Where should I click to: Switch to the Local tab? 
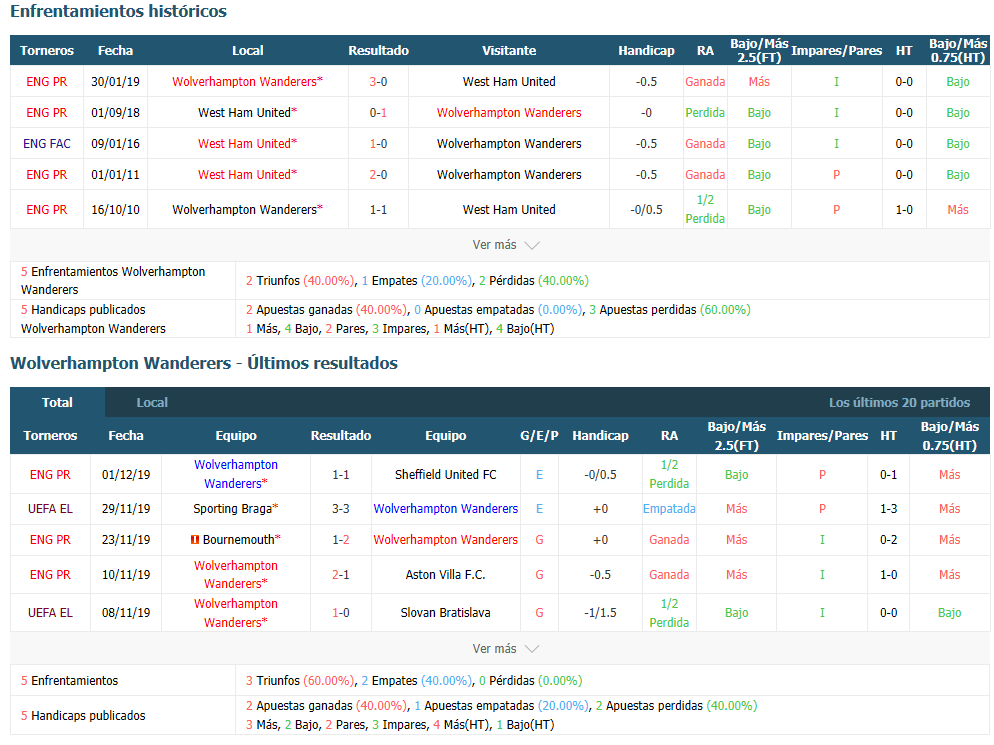point(152,402)
